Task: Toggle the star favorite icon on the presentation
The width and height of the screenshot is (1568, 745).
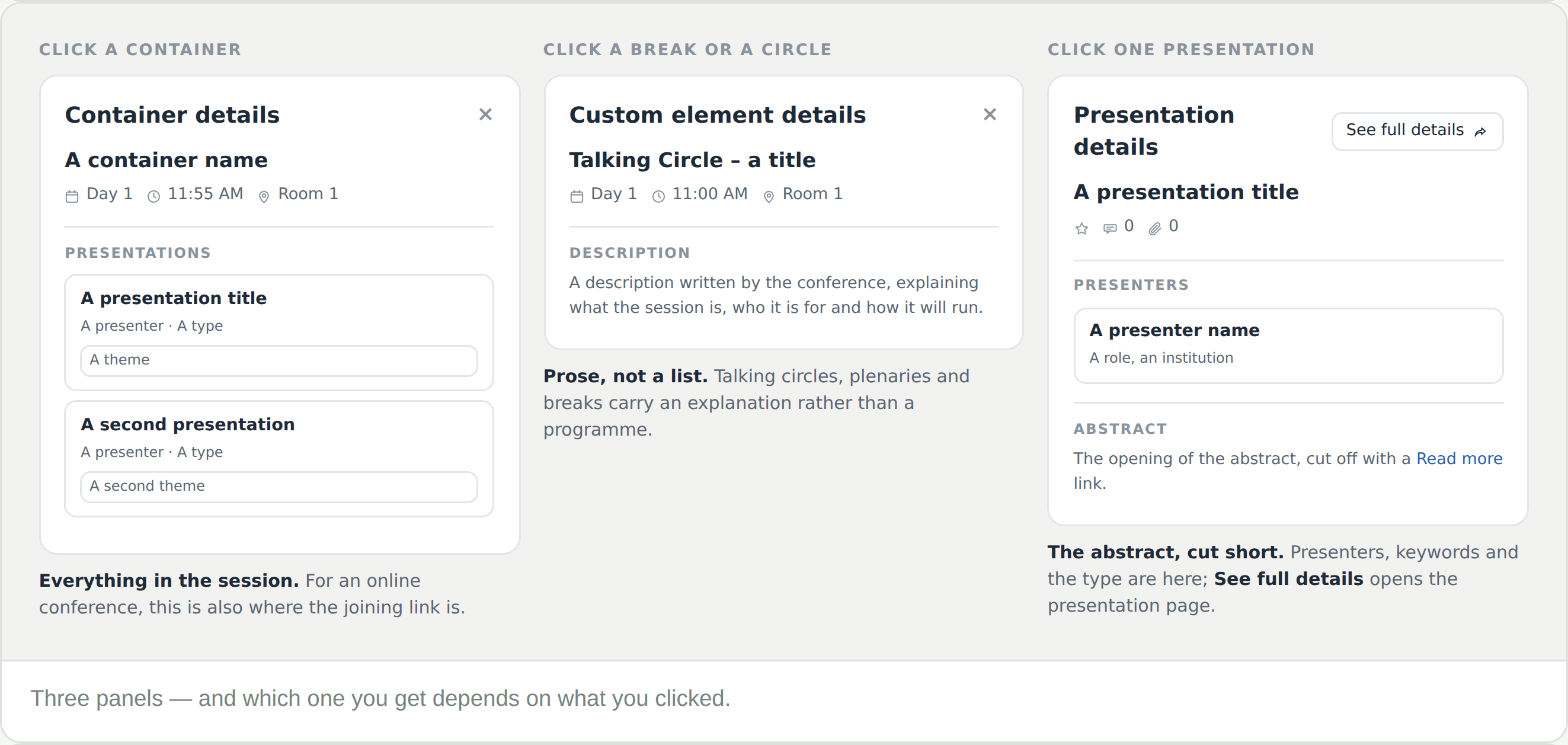Action: (1081, 228)
